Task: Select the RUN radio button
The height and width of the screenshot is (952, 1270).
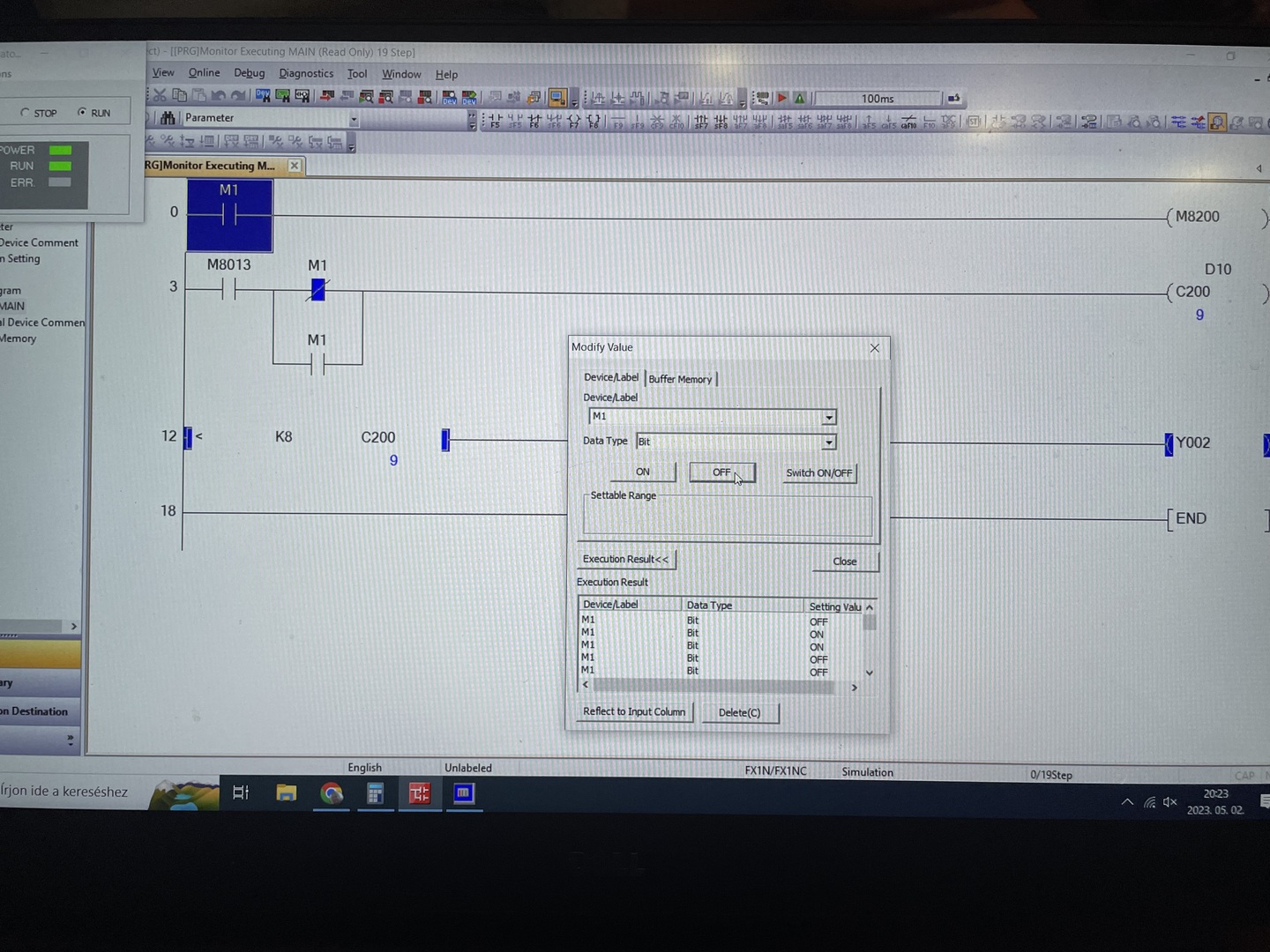Action: click(82, 112)
